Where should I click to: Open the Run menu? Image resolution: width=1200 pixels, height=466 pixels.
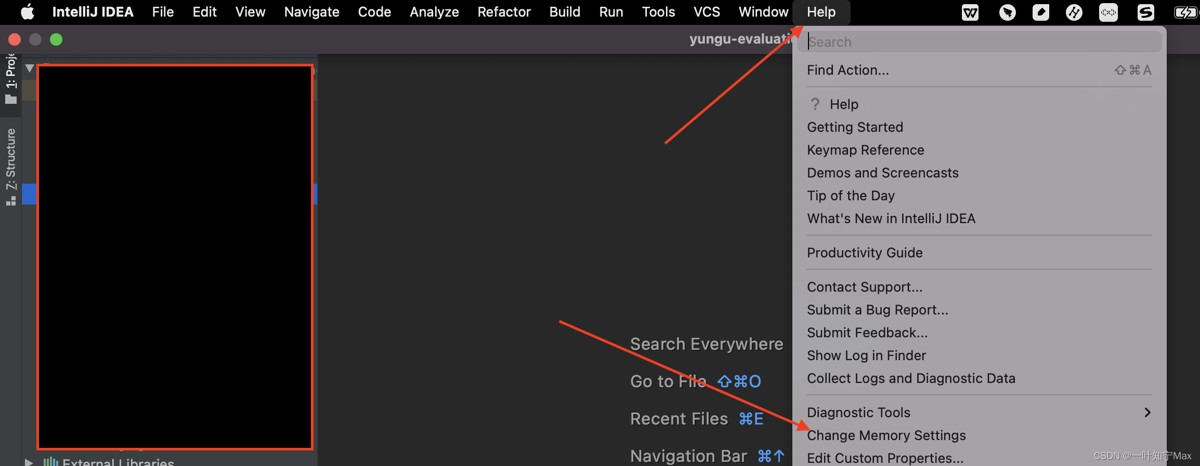(x=611, y=12)
